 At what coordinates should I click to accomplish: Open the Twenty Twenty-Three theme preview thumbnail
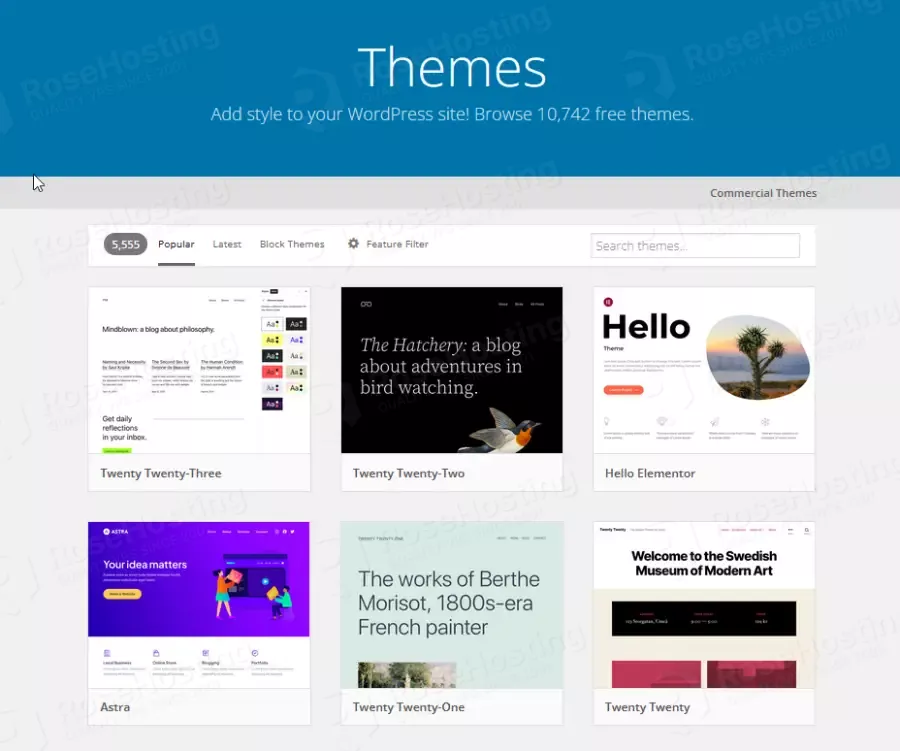[x=199, y=370]
